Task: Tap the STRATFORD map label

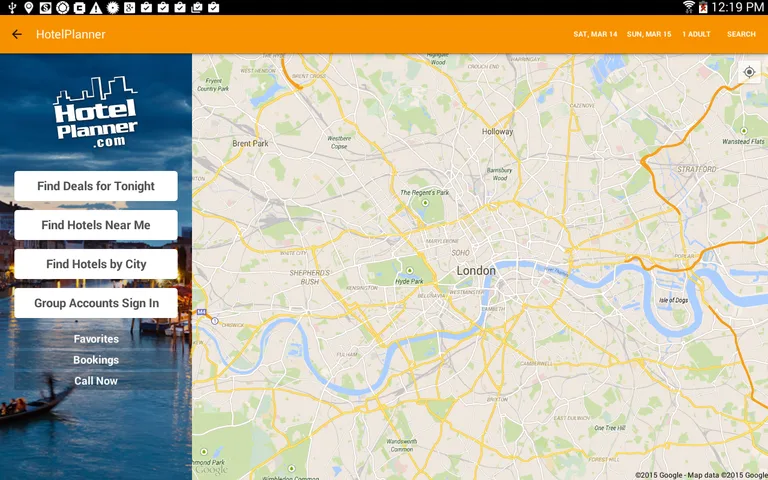Action: pyautogui.click(x=696, y=169)
